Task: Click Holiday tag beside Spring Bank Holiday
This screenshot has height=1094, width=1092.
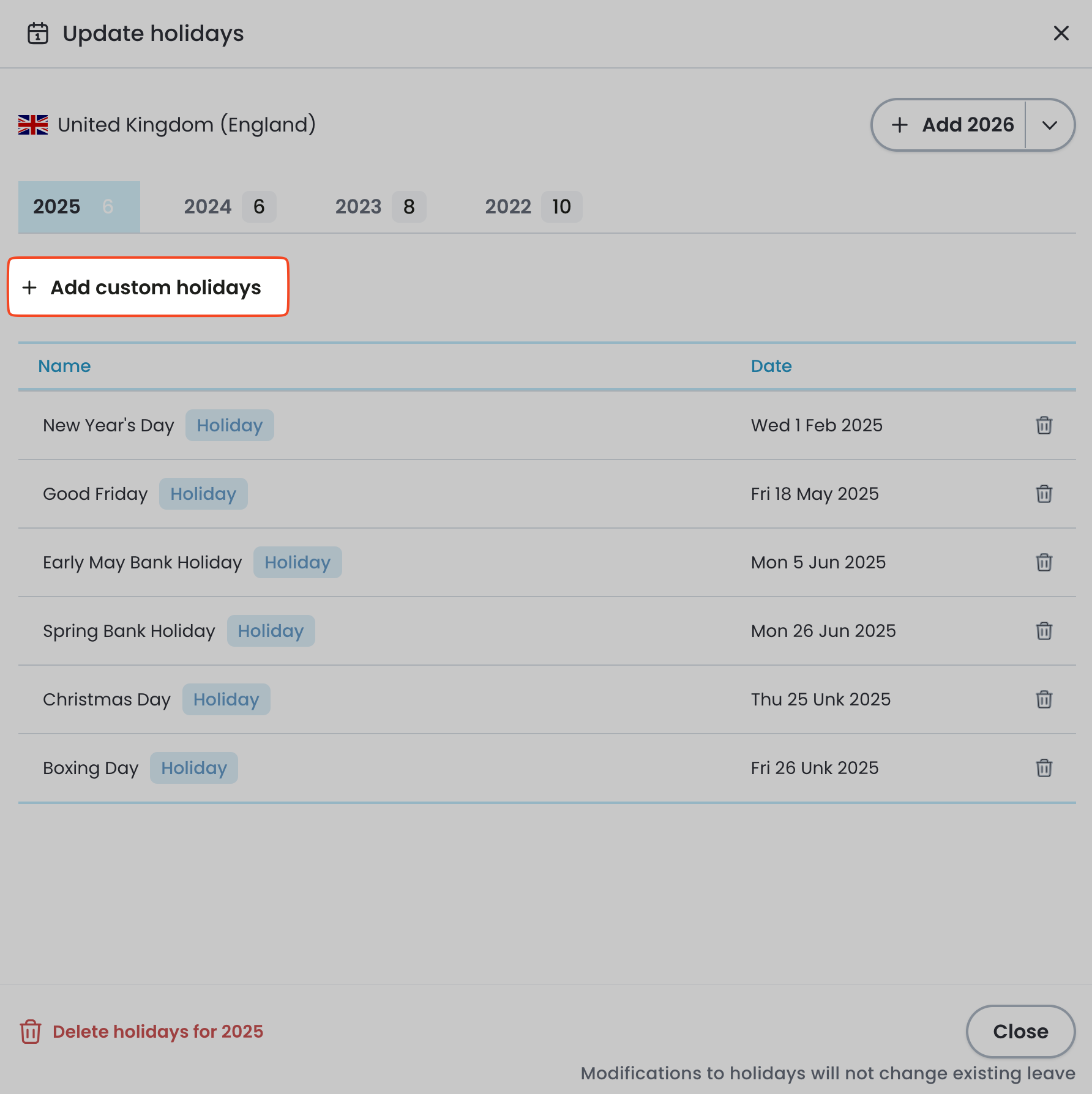Action: (x=271, y=631)
